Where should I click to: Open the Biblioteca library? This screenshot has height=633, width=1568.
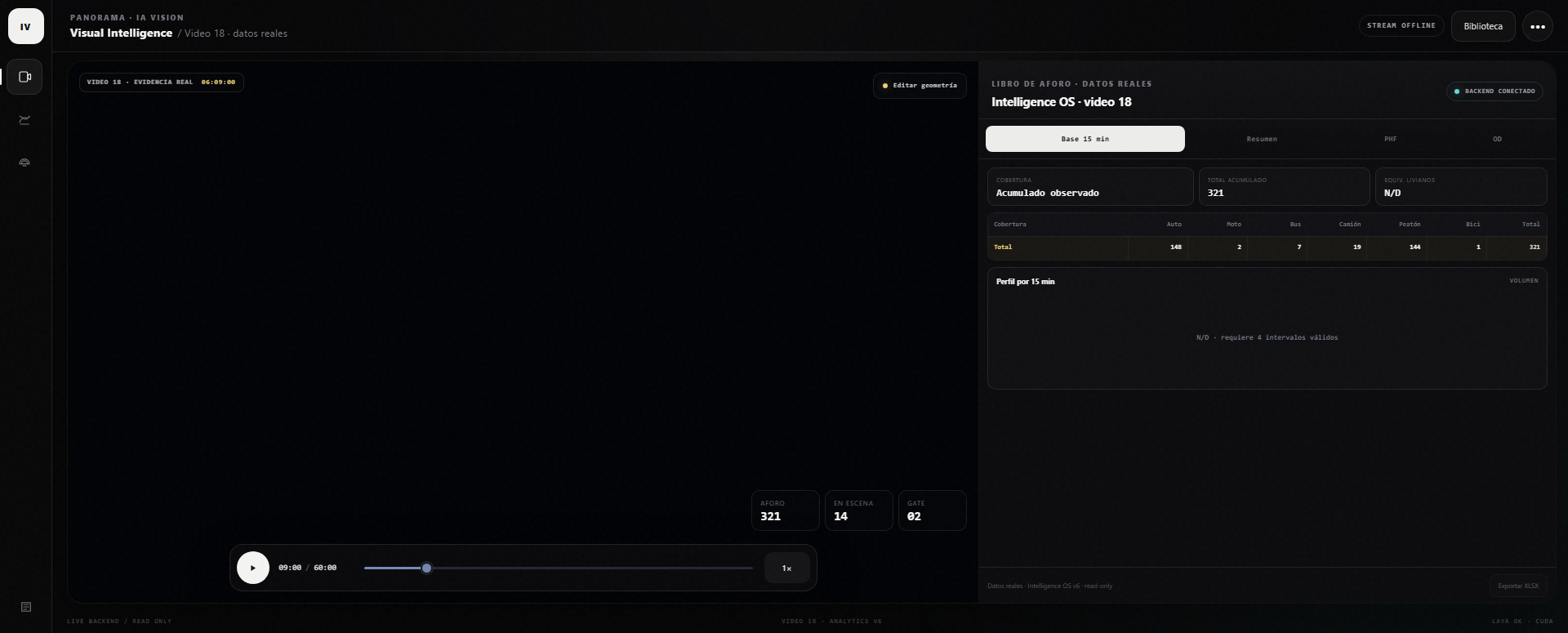click(1483, 26)
